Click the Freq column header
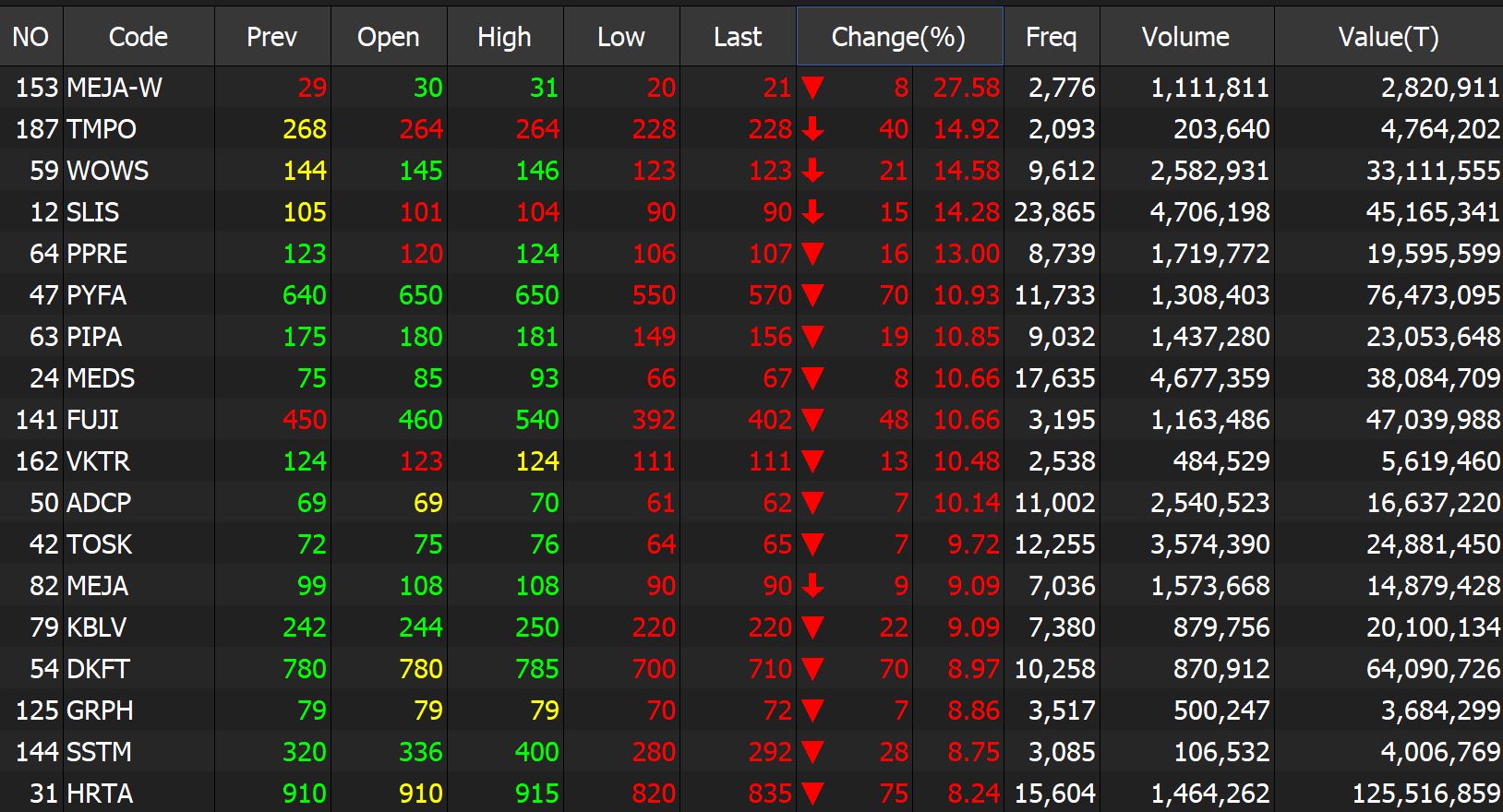The image size is (1503, 812). click(1052, 37)
